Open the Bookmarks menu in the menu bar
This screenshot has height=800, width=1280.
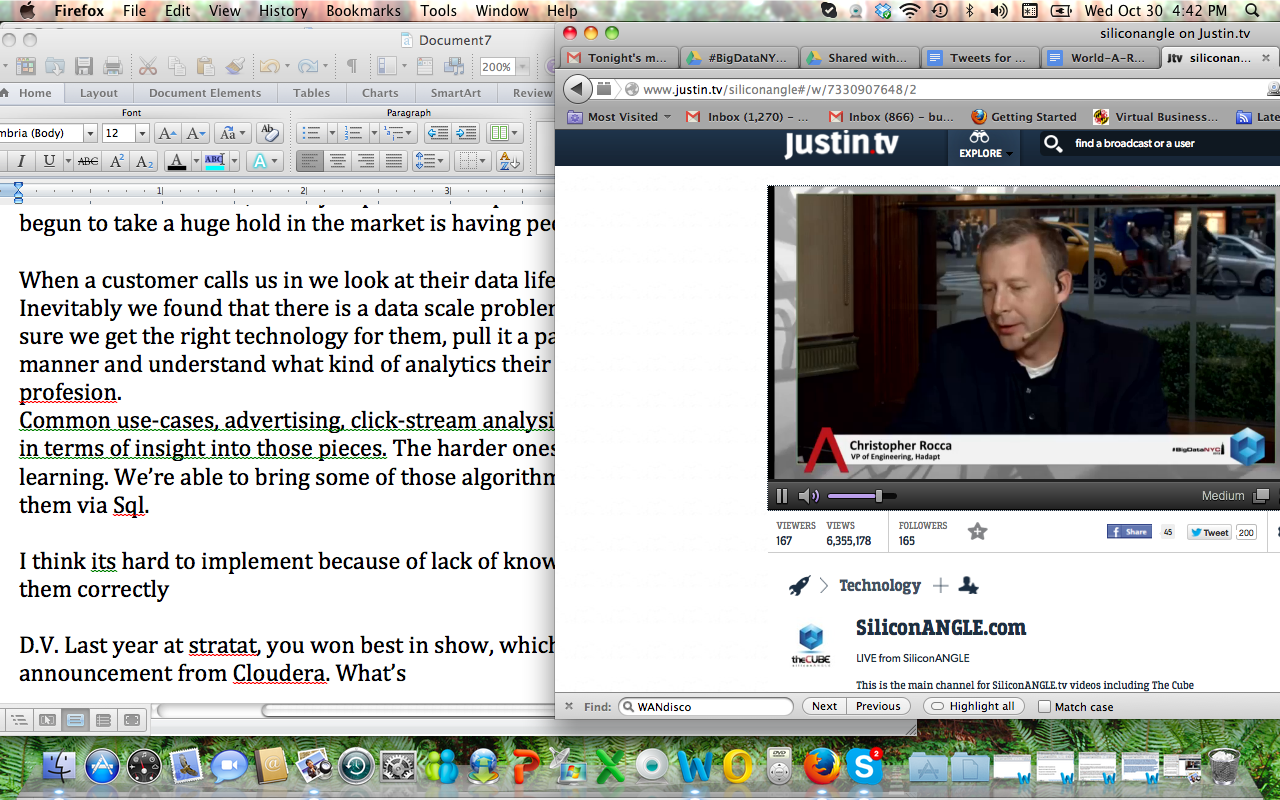(x=364, y=11)
